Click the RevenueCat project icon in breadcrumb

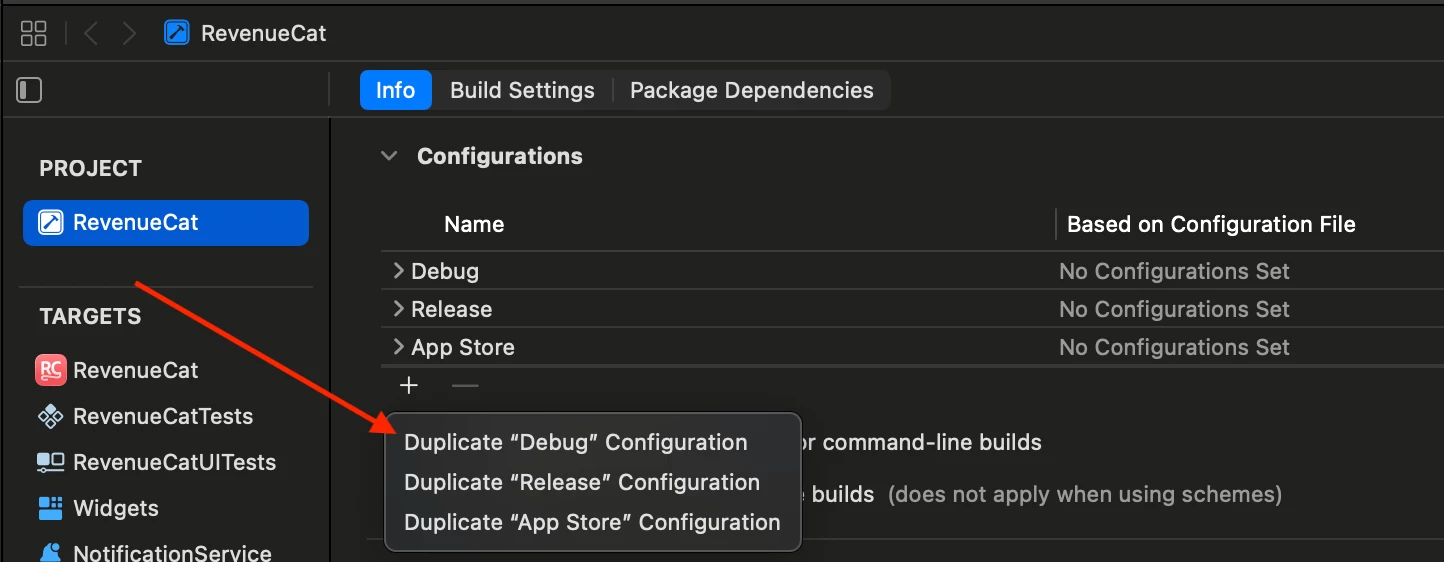coord(177,33)
